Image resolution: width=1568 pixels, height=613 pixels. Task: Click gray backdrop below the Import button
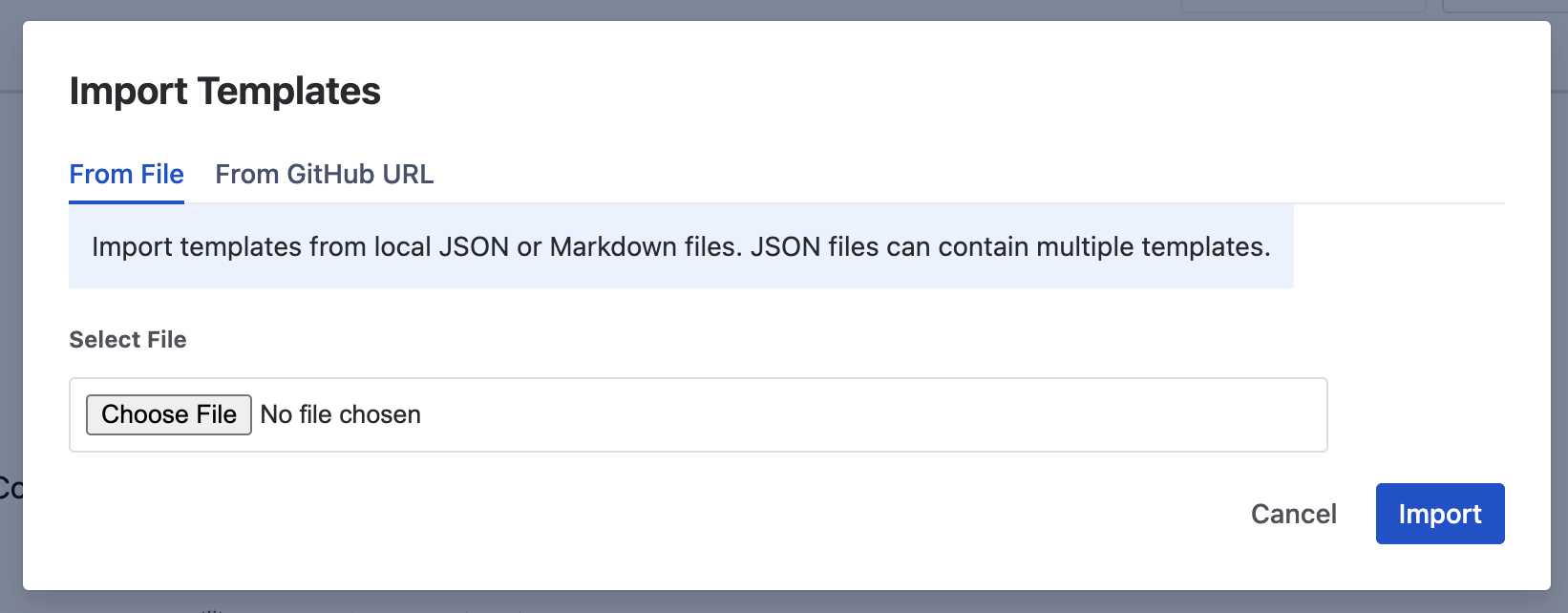(x=1440, y=602)
